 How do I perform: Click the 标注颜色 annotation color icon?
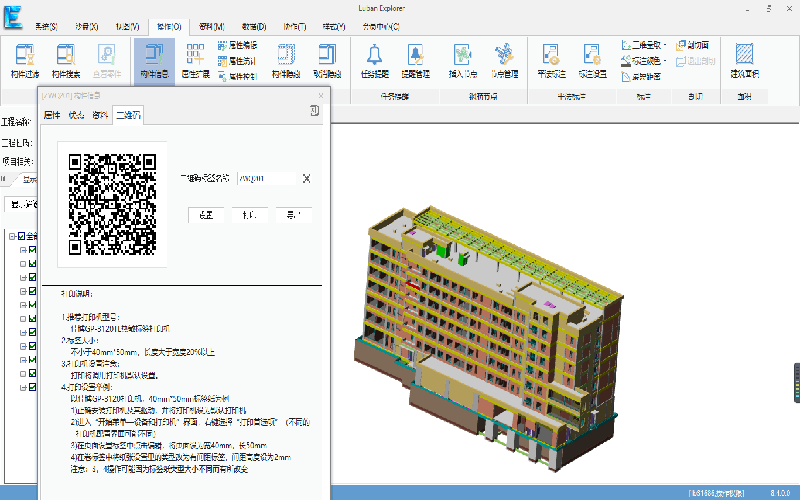pyautogui.click(x=626, y=61)
